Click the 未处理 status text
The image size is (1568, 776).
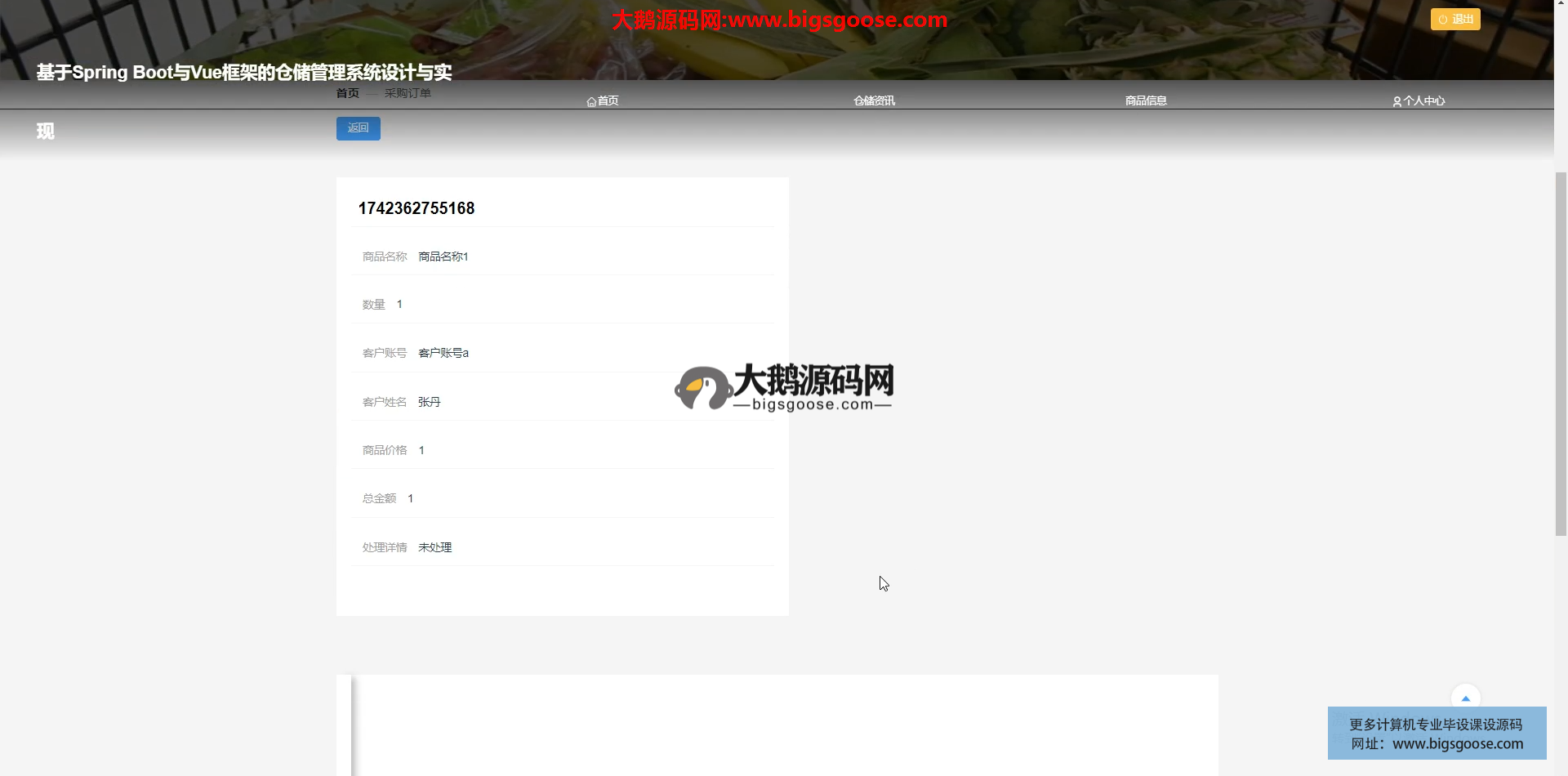(x=435, y=547)
